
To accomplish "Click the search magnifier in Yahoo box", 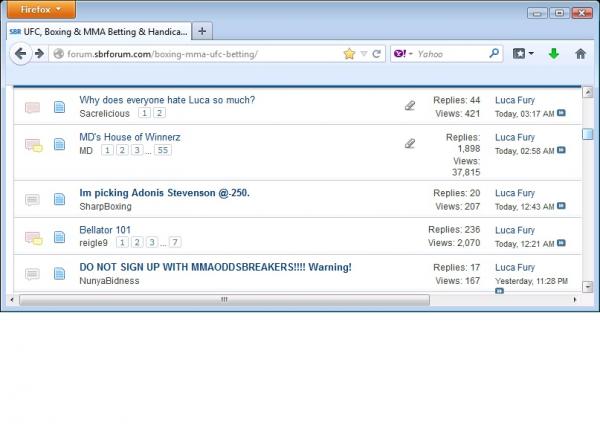I will pyautogui.click(x=494, y=53).
